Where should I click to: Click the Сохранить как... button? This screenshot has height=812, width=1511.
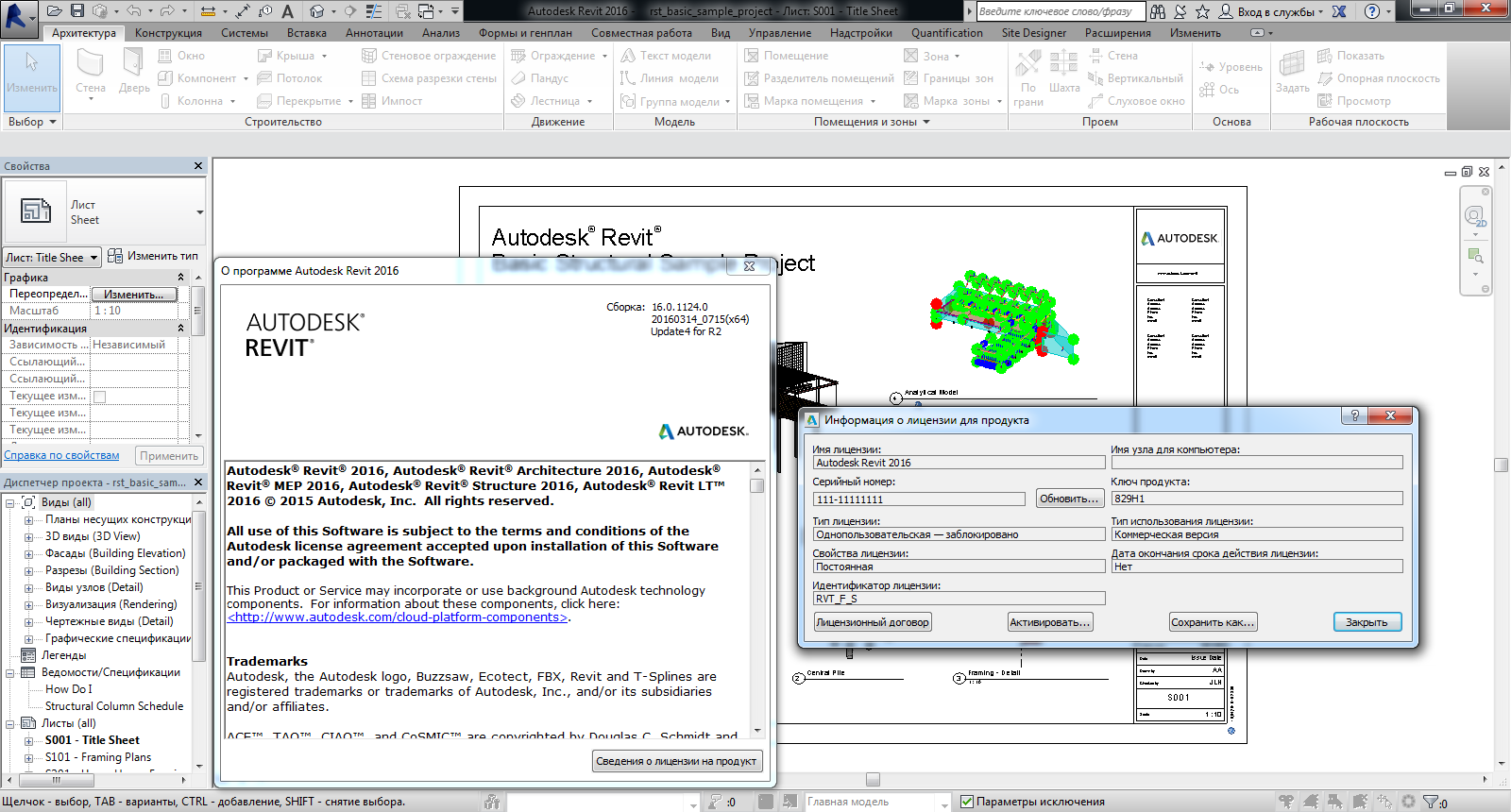(x=1213, y=622)
